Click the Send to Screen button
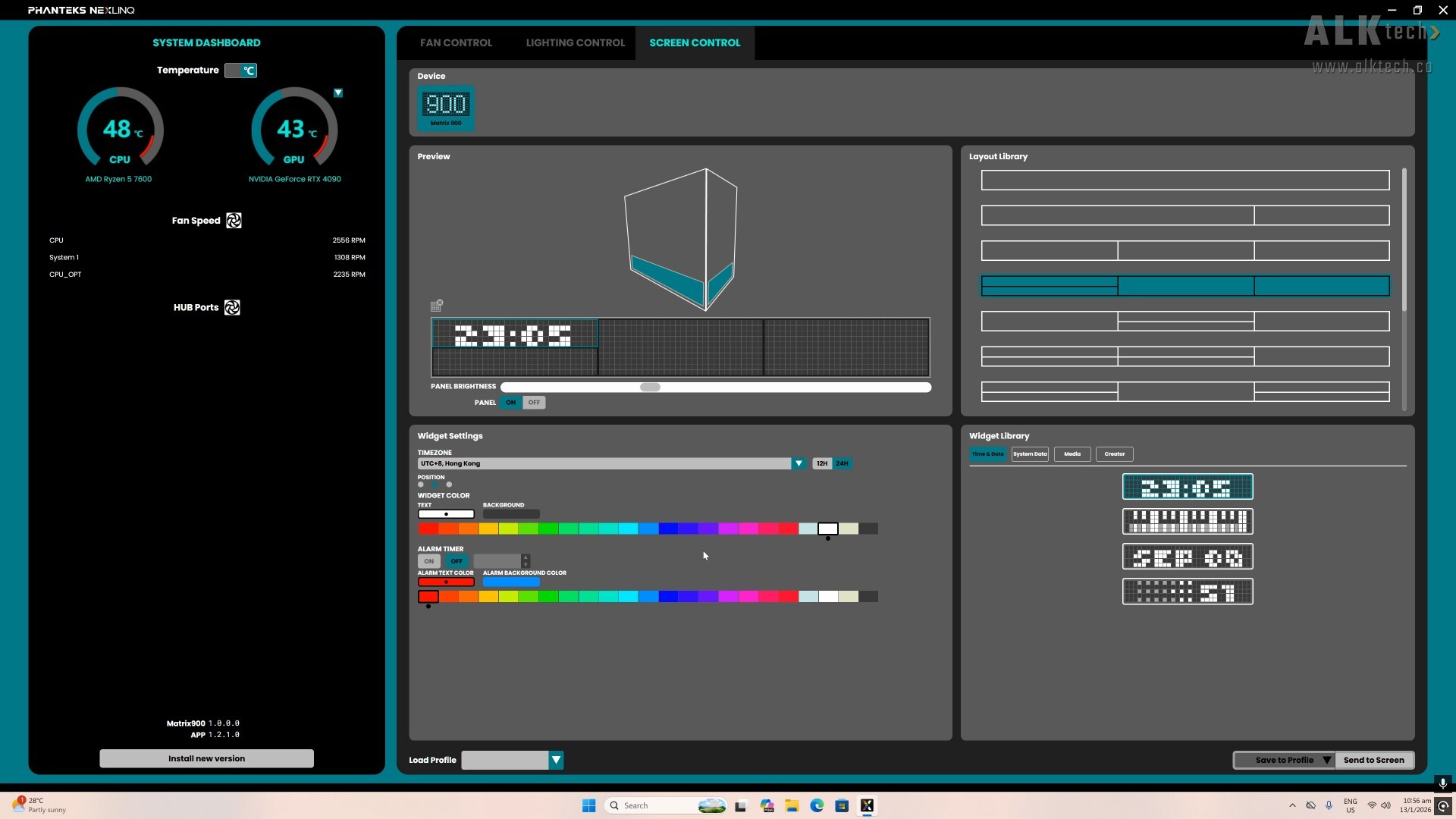 click(1375, 759)
